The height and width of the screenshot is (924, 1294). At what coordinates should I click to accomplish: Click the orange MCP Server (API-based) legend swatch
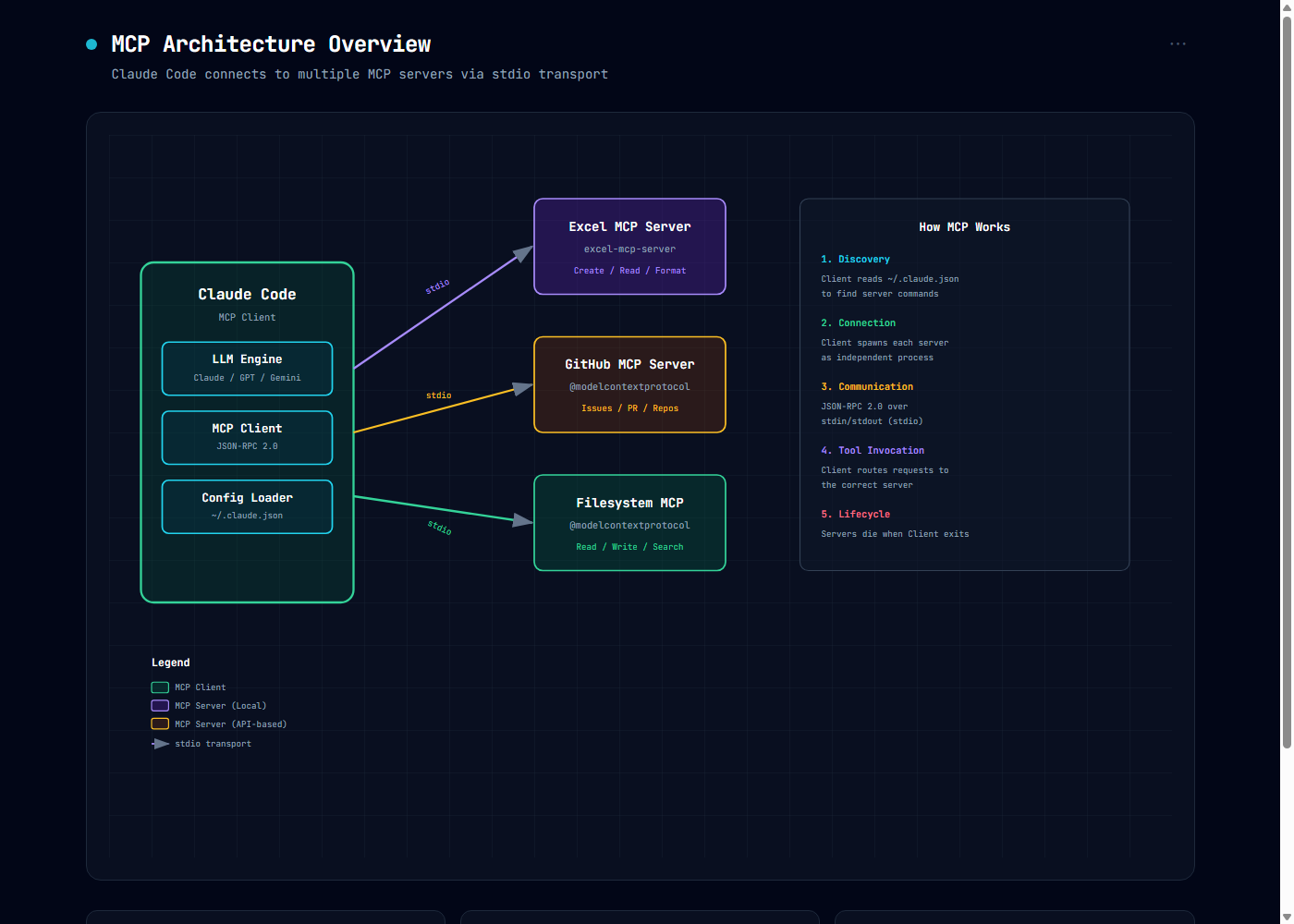160,724
